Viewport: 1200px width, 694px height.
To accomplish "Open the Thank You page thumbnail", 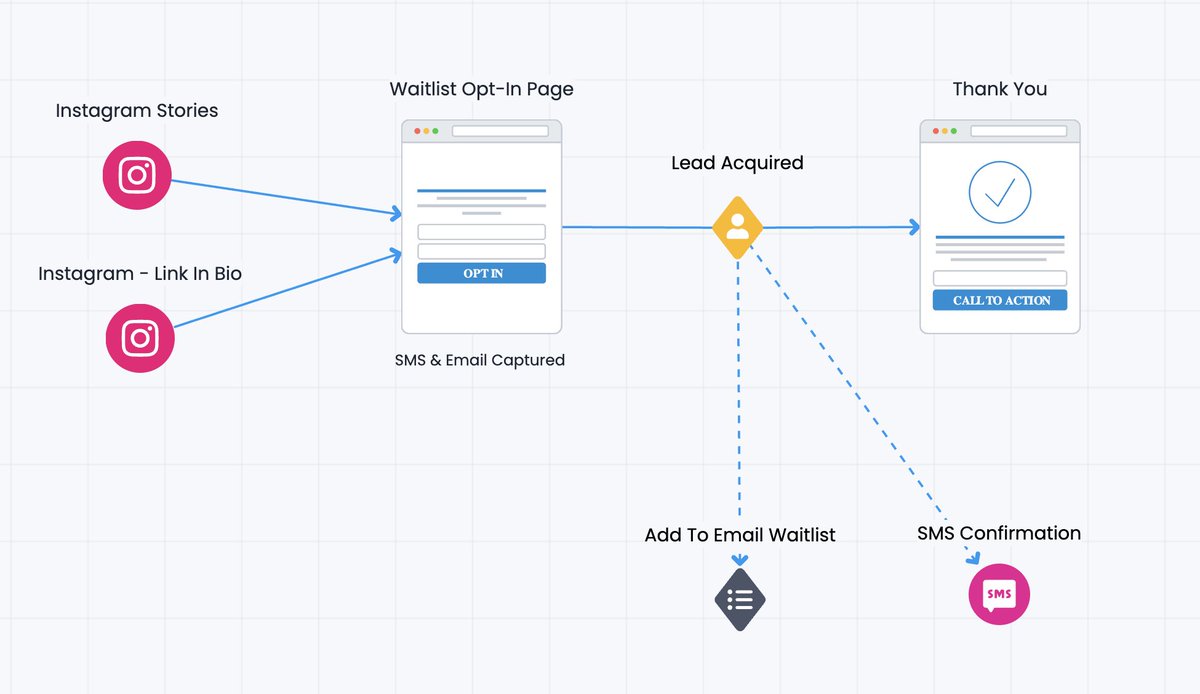I will [x=1000, y=227].
